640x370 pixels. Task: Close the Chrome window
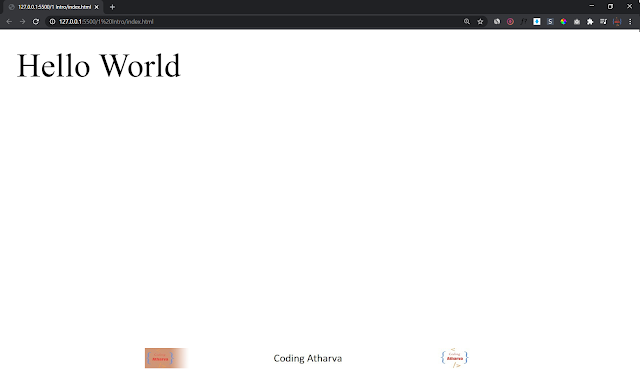pyautogui.click(x=629, y=6)
